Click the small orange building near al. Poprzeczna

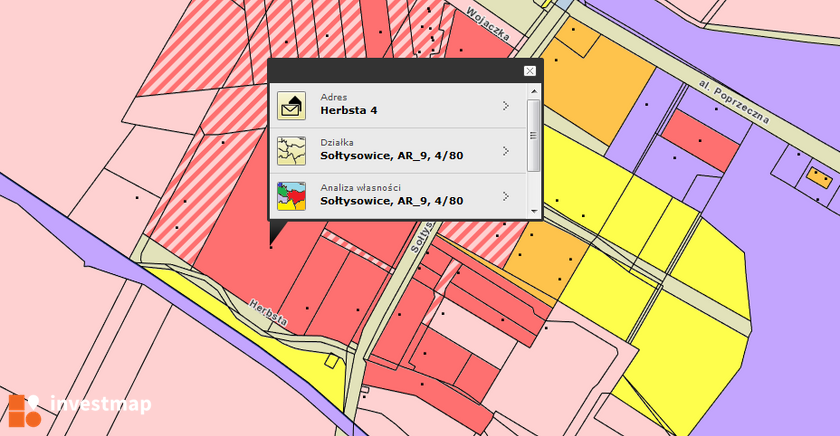pos(820,178)
